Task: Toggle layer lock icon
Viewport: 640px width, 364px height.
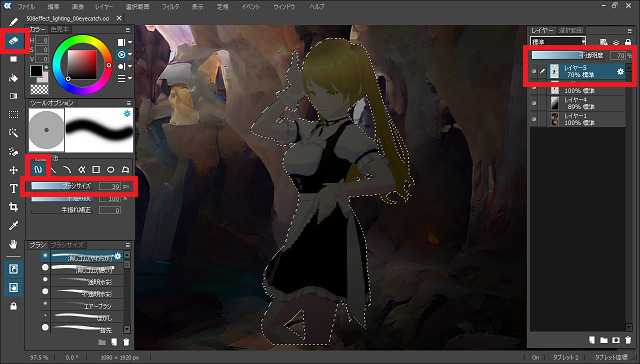Action: pyautogui.click(x=628, y=42)
